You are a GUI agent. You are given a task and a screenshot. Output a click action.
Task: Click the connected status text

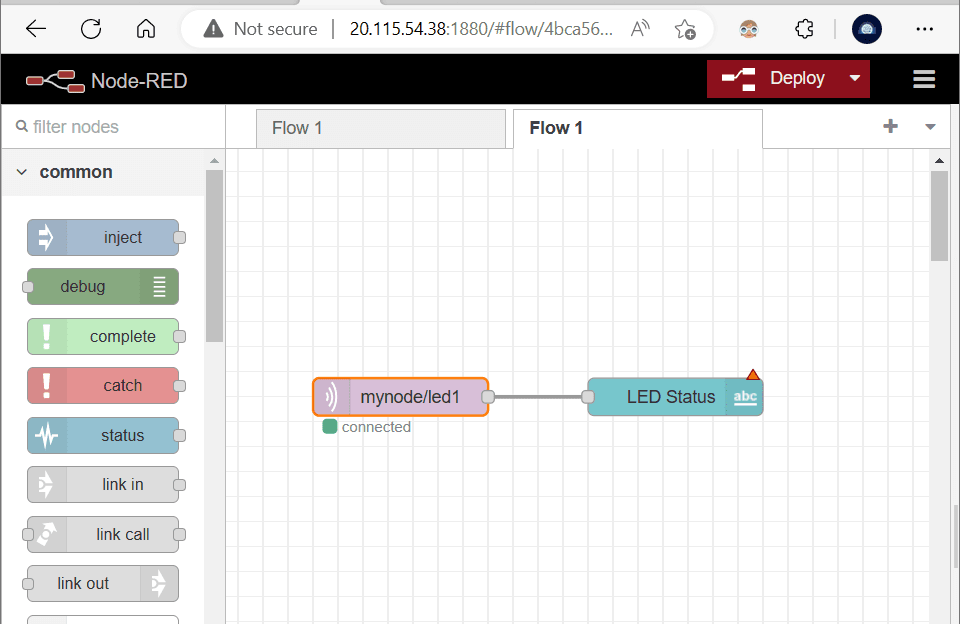tap(376, 427)
